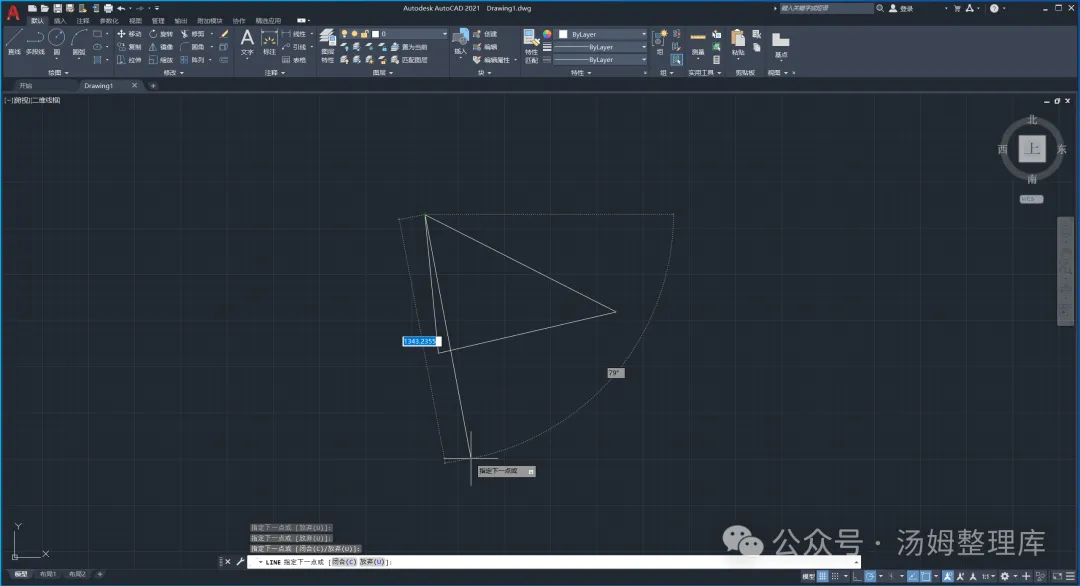The image size is (1080, 586).
Task: Switch to the Manage (管理) ribbon tab
Action: [158, 21]
